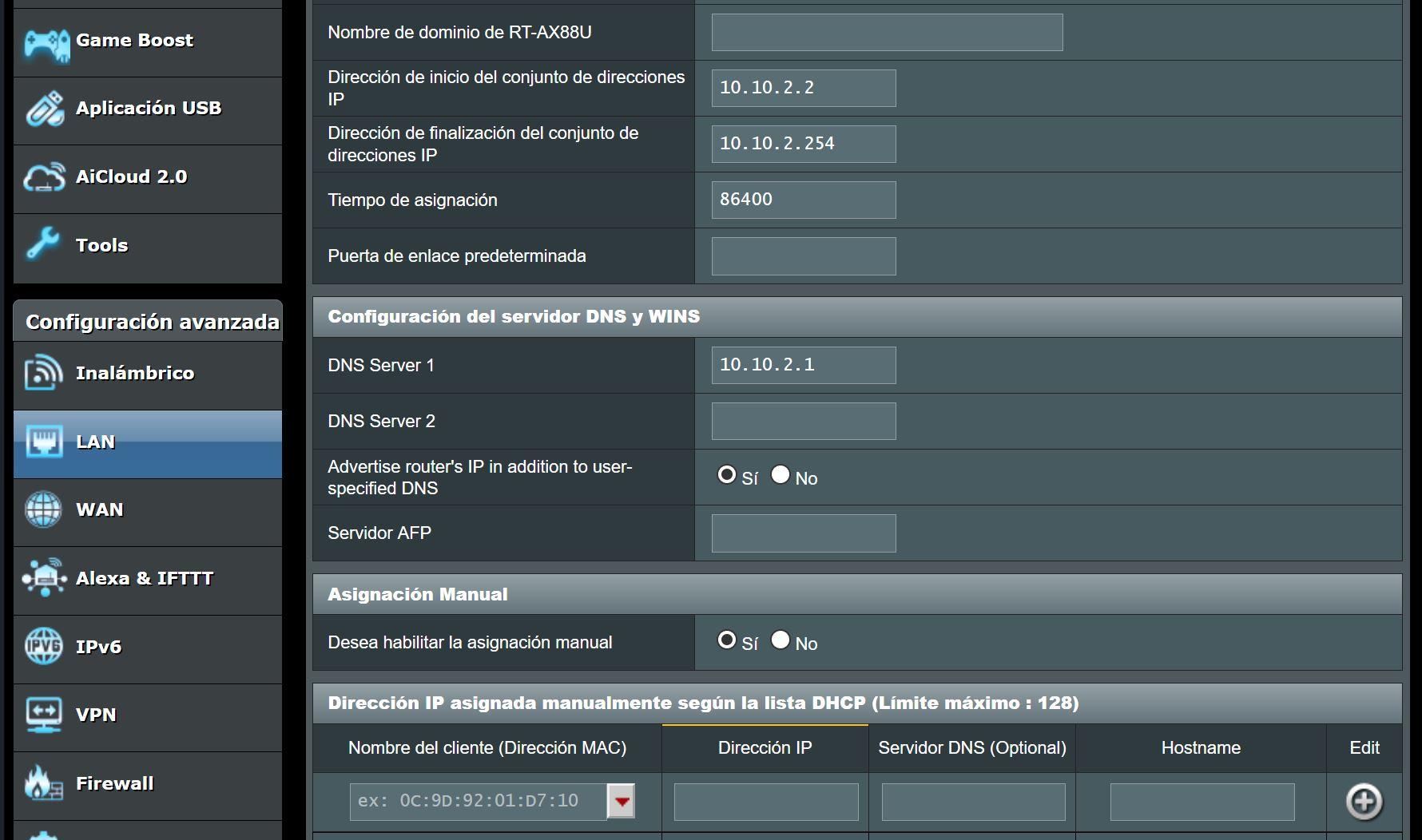Click the Edit column header
The height and width of the screenshot is (840, 1422).
[1364, 748]
